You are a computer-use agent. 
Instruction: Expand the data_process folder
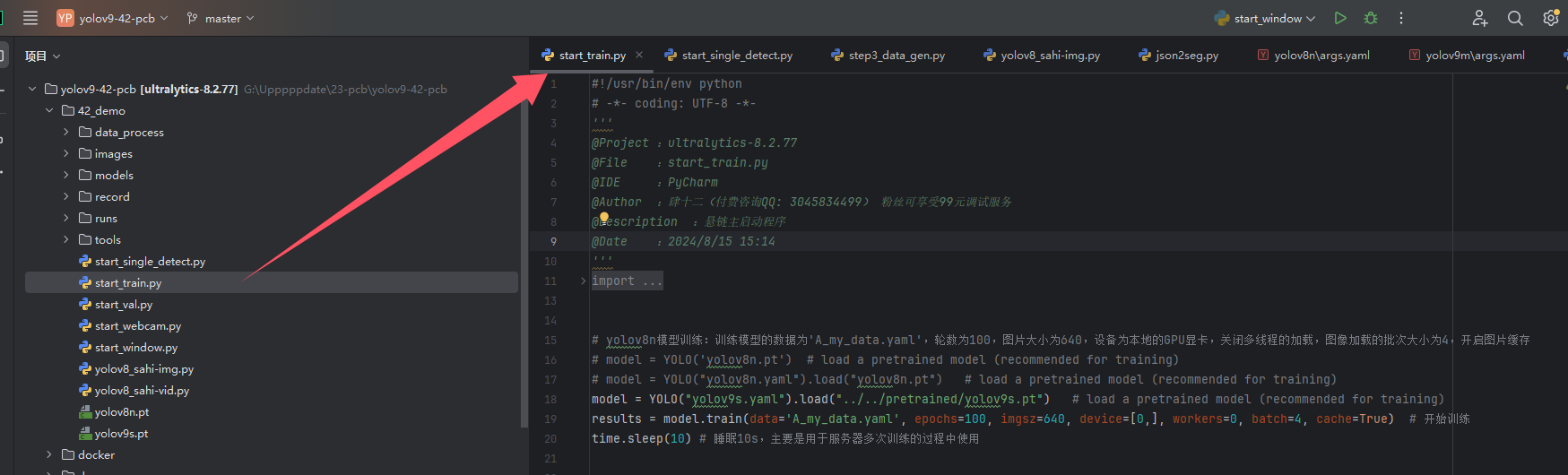coord(66,132)
